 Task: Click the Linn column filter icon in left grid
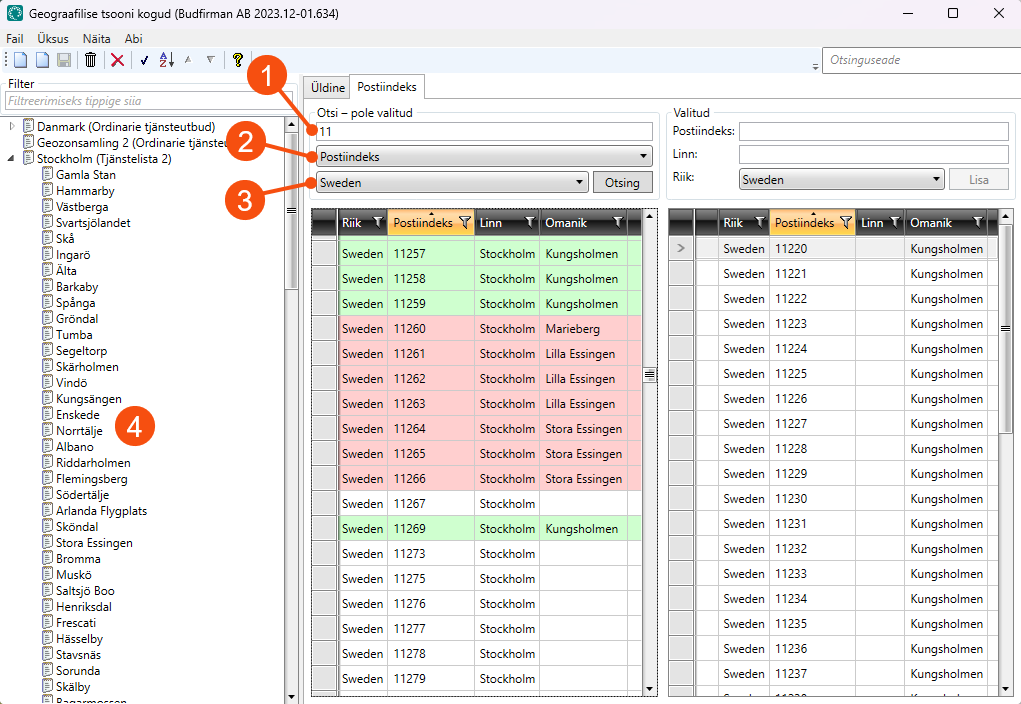click(x=529, y=223)
